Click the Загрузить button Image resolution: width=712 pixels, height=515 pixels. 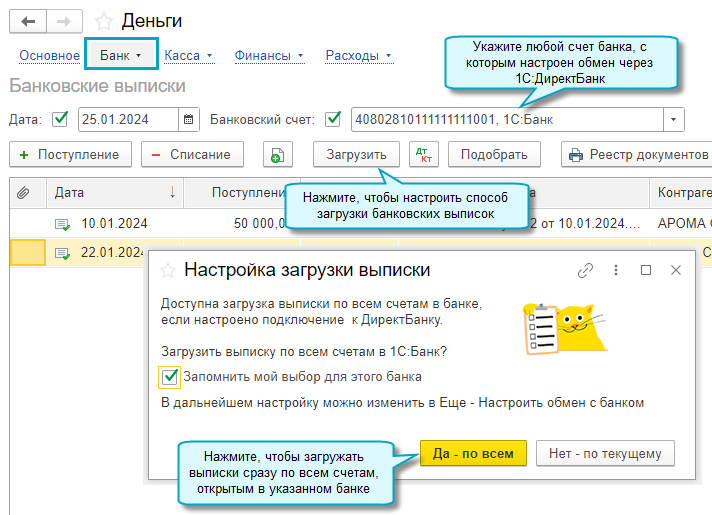356,155
